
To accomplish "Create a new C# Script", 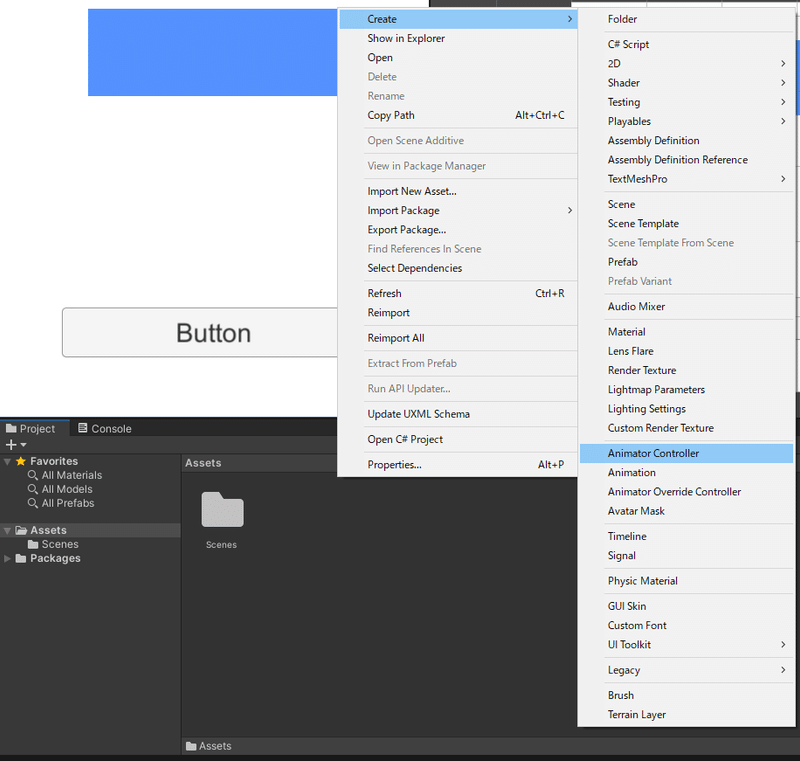I will (x=686, y=44).
